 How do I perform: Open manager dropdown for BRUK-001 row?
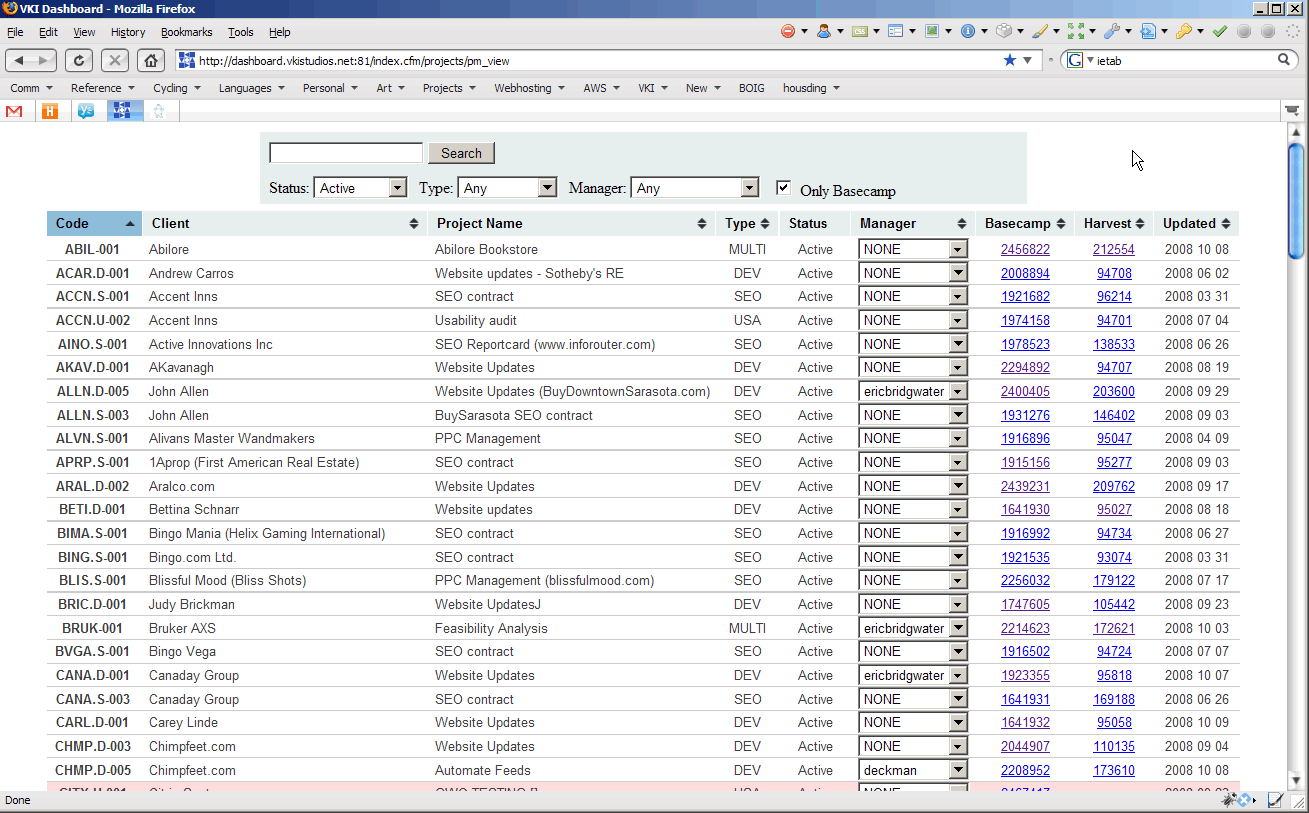point(913,628)
